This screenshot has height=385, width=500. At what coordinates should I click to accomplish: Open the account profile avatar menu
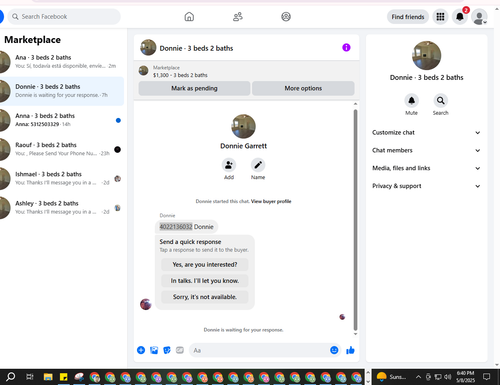[x=479, y=17]
